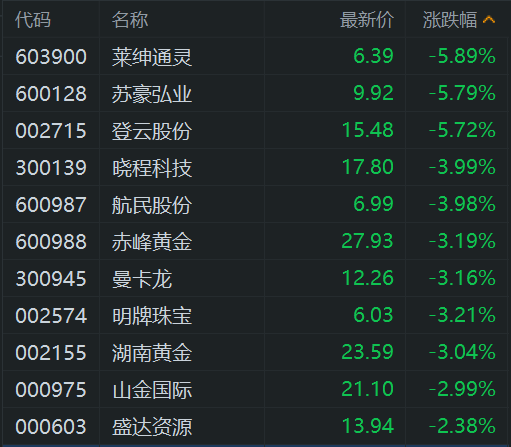The width and height of the screenshot is (511, 447).
Task: Click stock code 300945
Action: click(x=51, y=279)
